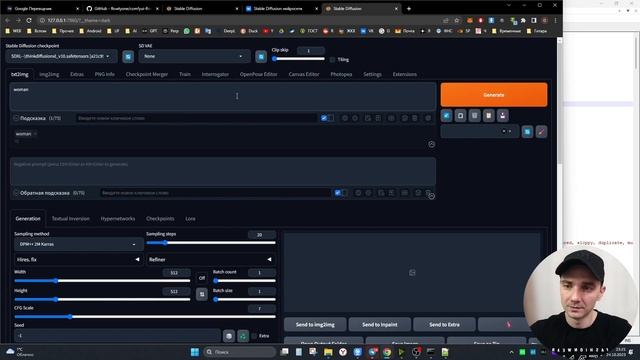Image resolution: width=640 pixels, height=360 pixels.
Task: Click the image placeholder icon in the output area
Action: tap(412, 272)
